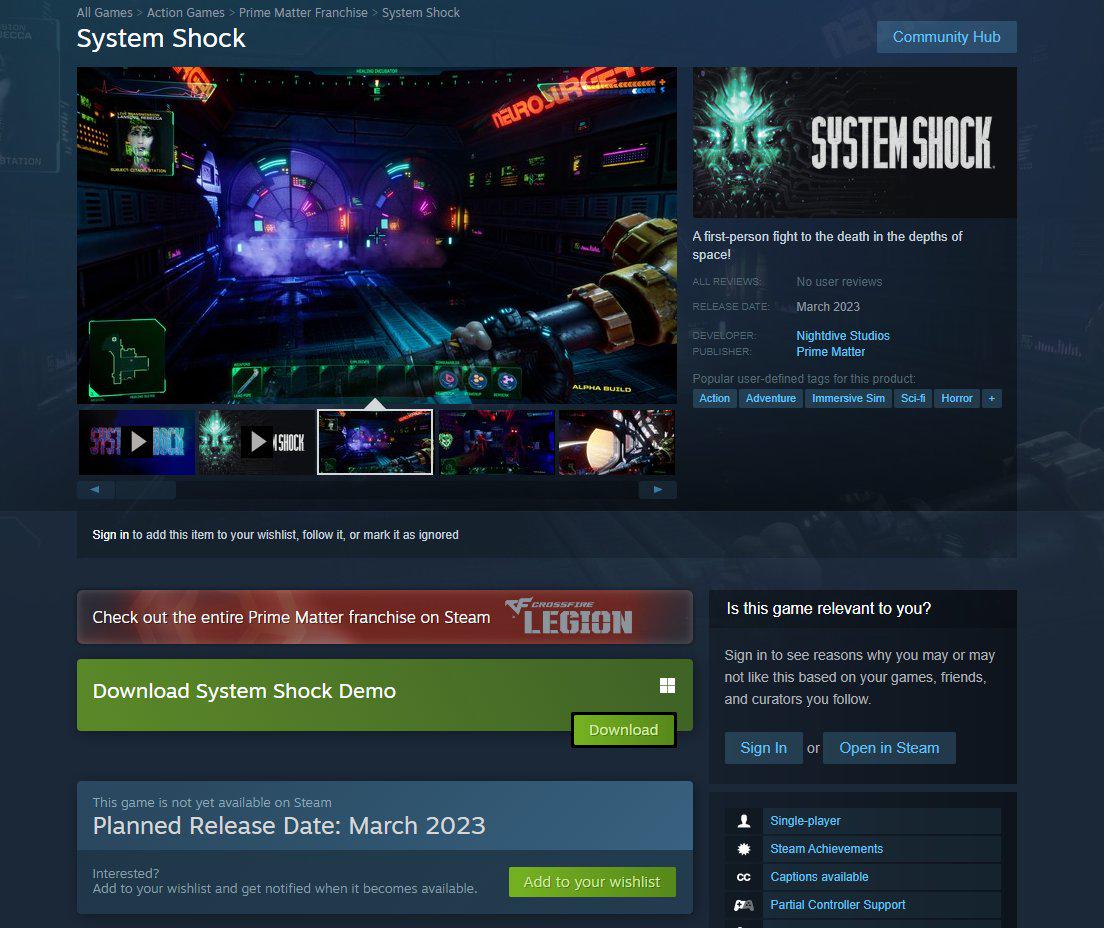1104x928 pixels.
Task: Add System Shock to your wishlist
Action: (592, 882)
